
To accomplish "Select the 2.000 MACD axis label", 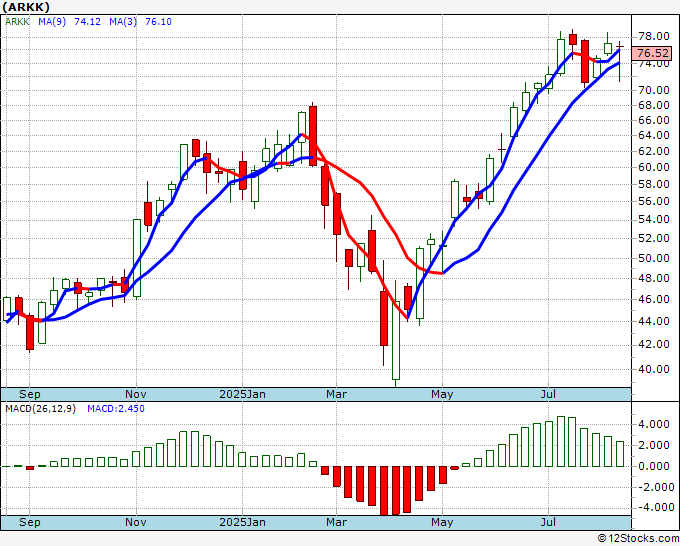I will [654, 445].
